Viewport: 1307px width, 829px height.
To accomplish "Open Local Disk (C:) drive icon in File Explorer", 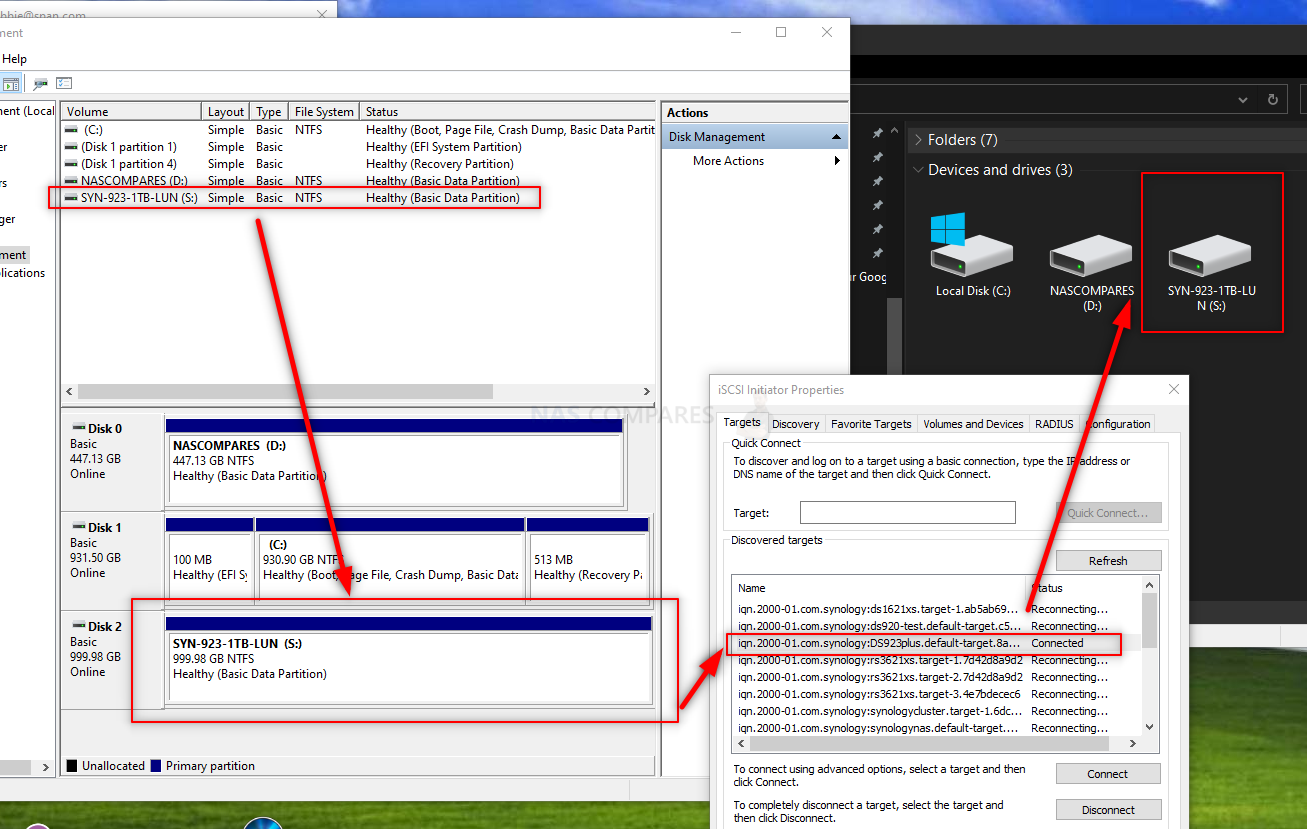I will point(973,246).
